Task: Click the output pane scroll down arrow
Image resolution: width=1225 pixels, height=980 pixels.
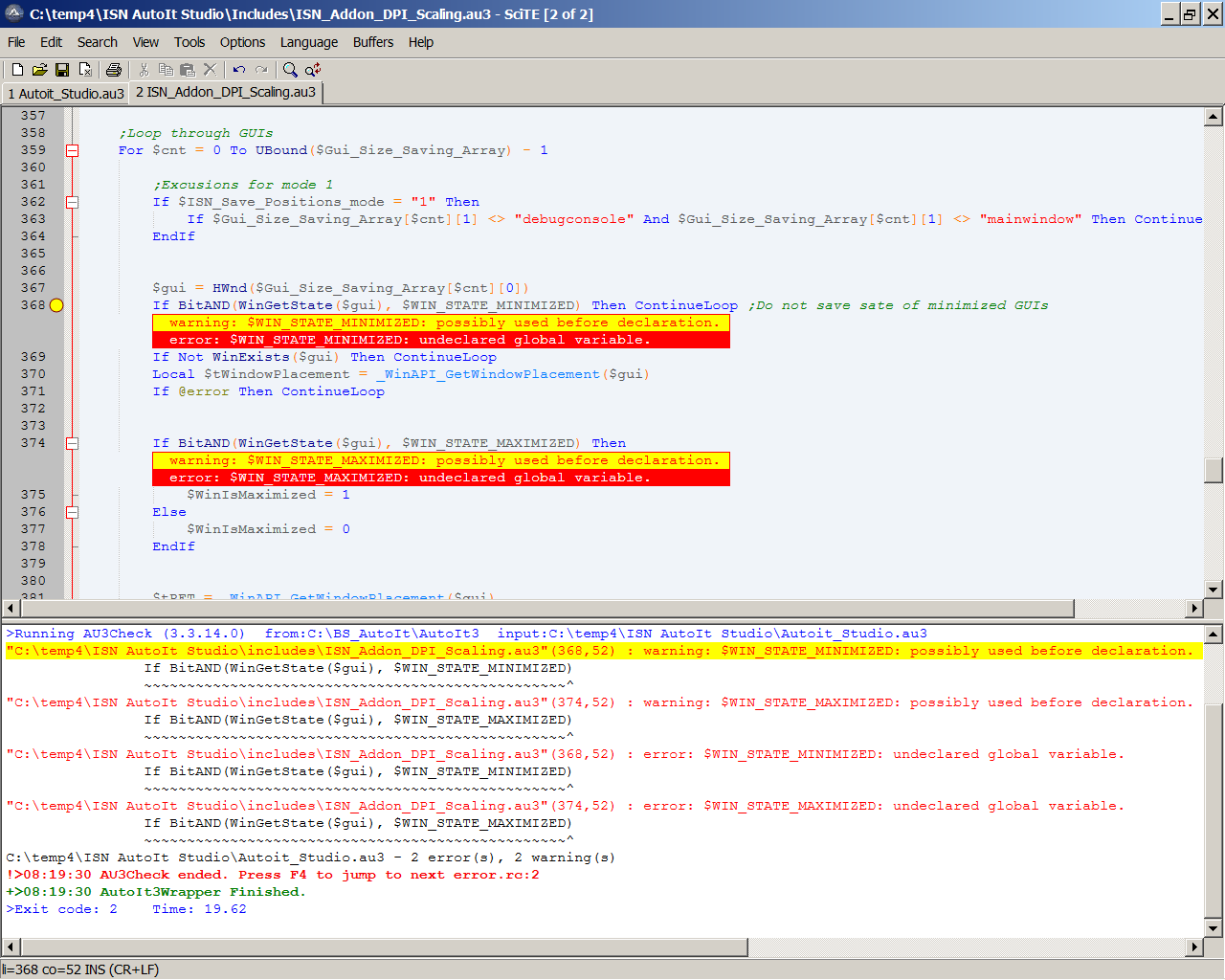Action: (1214, 928)
